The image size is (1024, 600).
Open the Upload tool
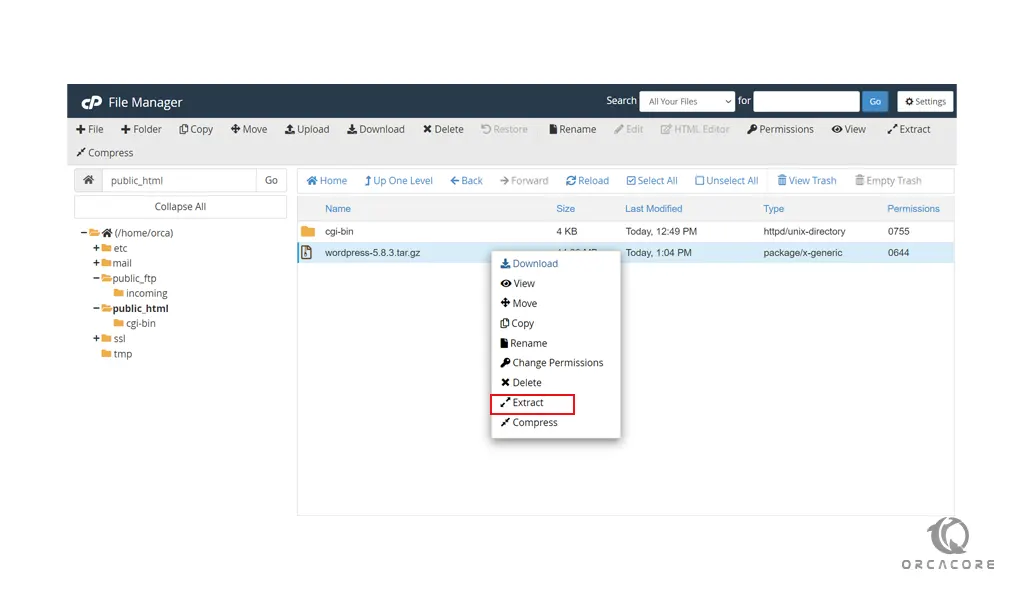(x=307, y=129)
